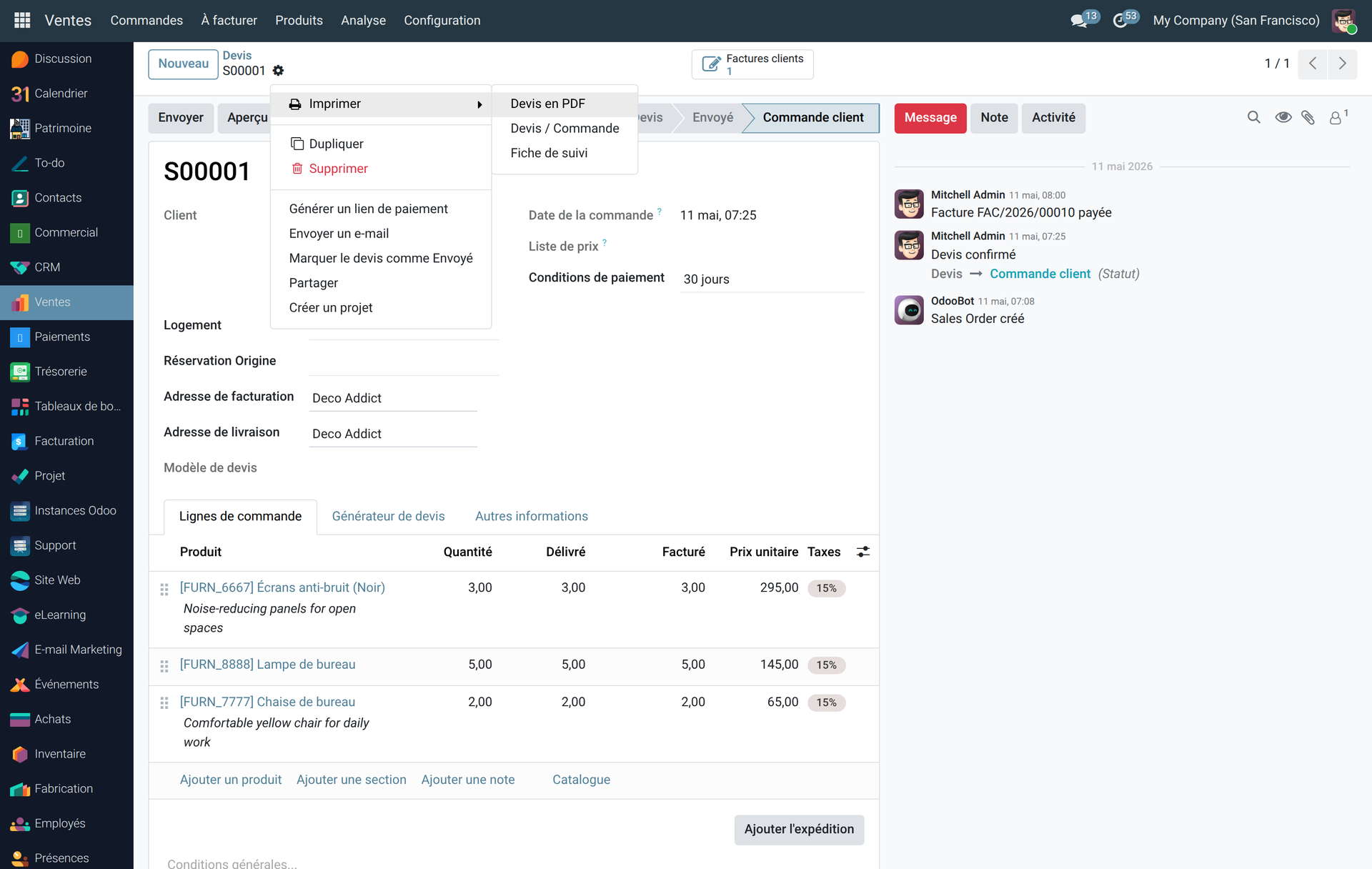The height and width of the screenshot is (869, 1372).
Task: Show followers via the person icon
Action: (1337, 117)
